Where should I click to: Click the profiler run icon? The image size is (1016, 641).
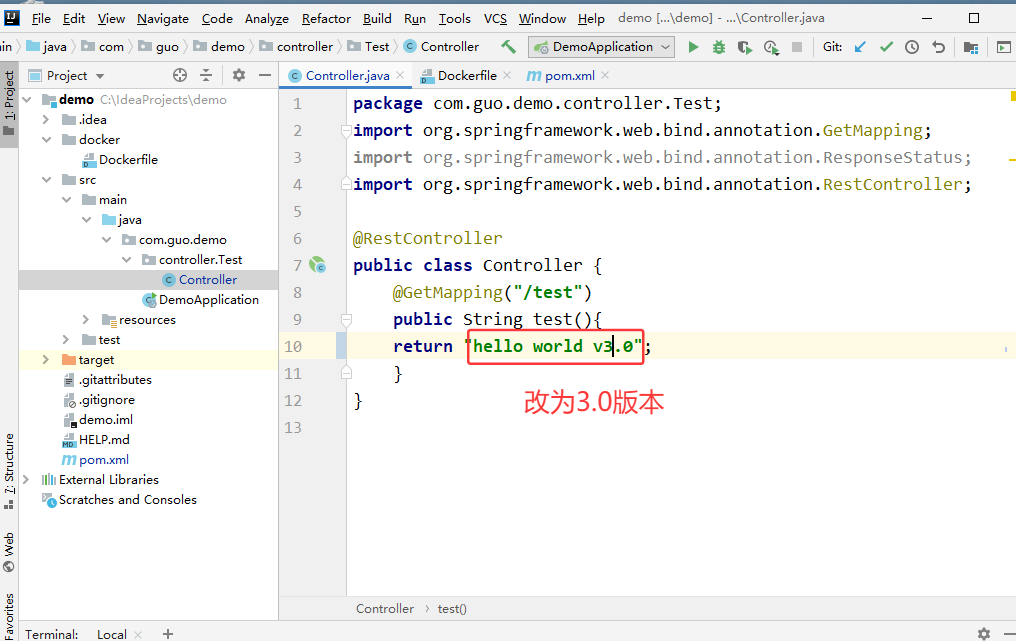click(x=771, y=47)
